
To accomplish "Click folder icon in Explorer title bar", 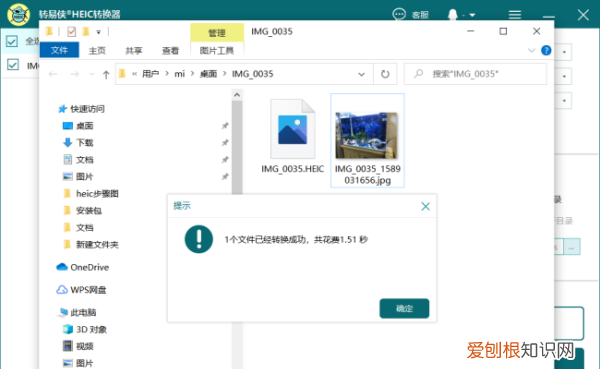I will pos(49,31).
